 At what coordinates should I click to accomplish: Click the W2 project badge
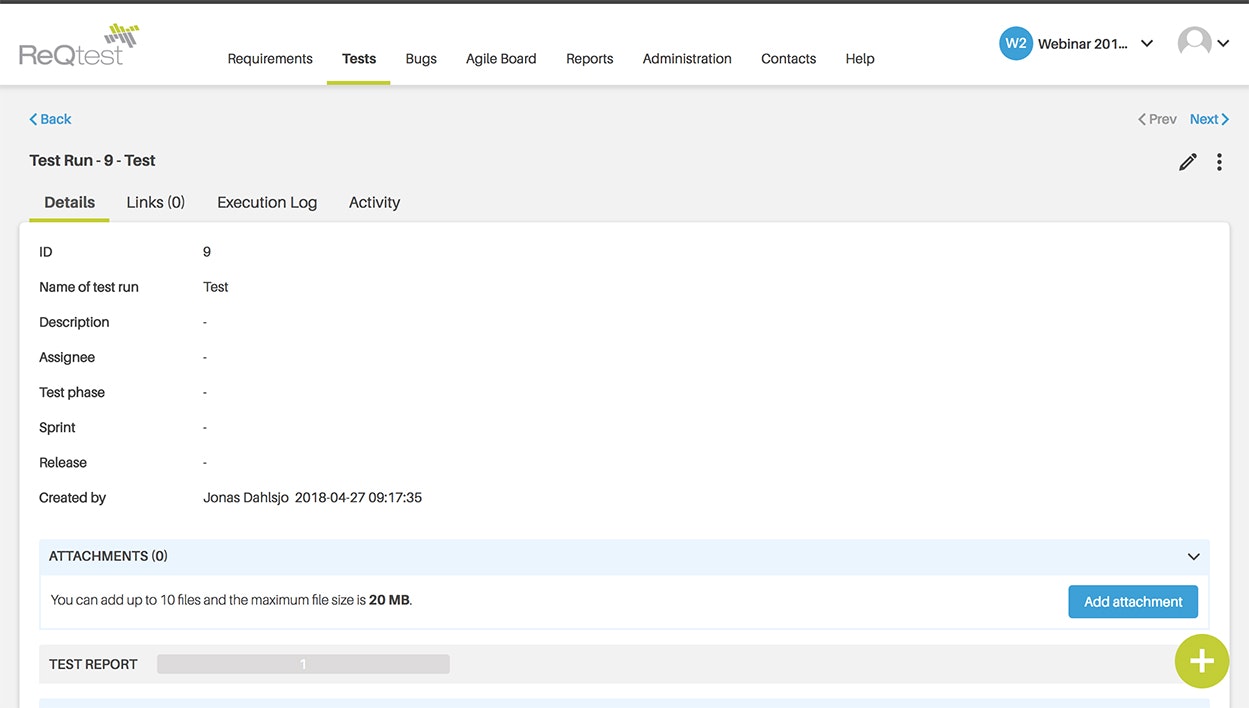(1015, 43)
